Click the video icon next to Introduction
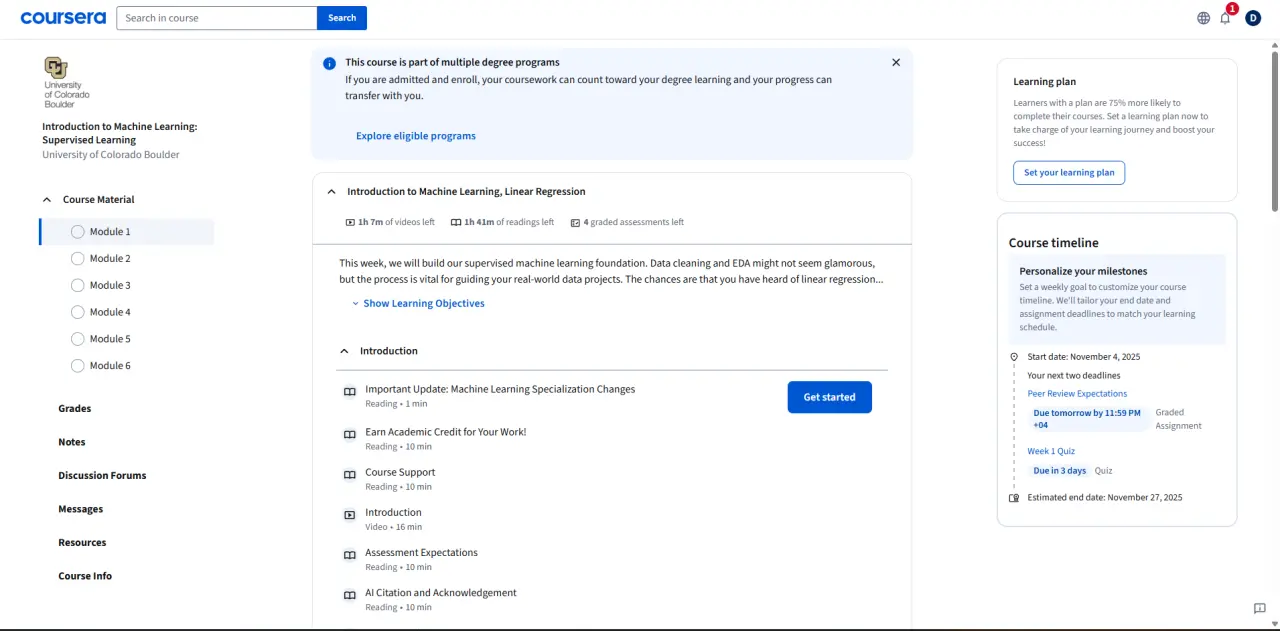This screenshot has width=1280, height=631. click(x=350, y=515)
